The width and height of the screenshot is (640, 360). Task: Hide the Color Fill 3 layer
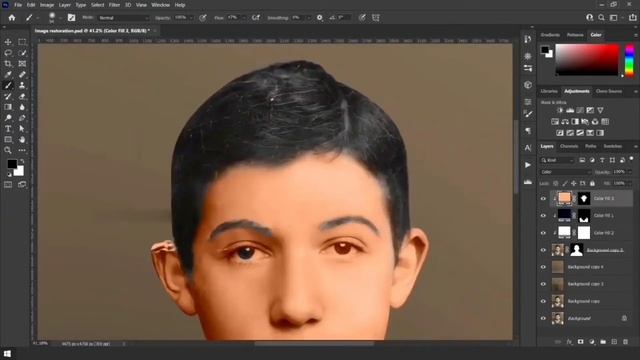pos(543,199)
